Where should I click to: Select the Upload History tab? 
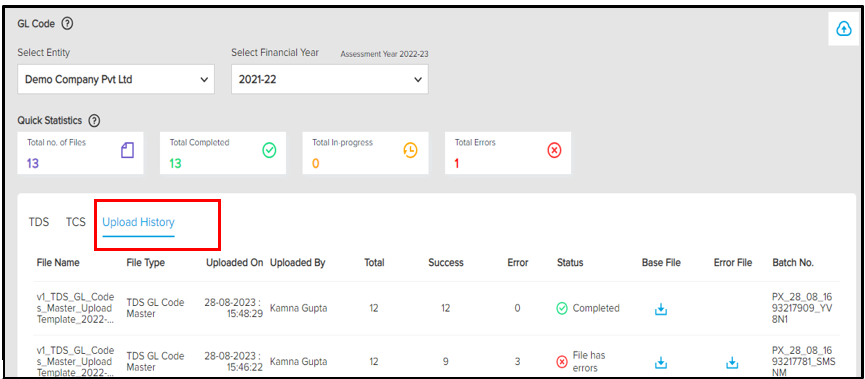click(x=138, y=222)
